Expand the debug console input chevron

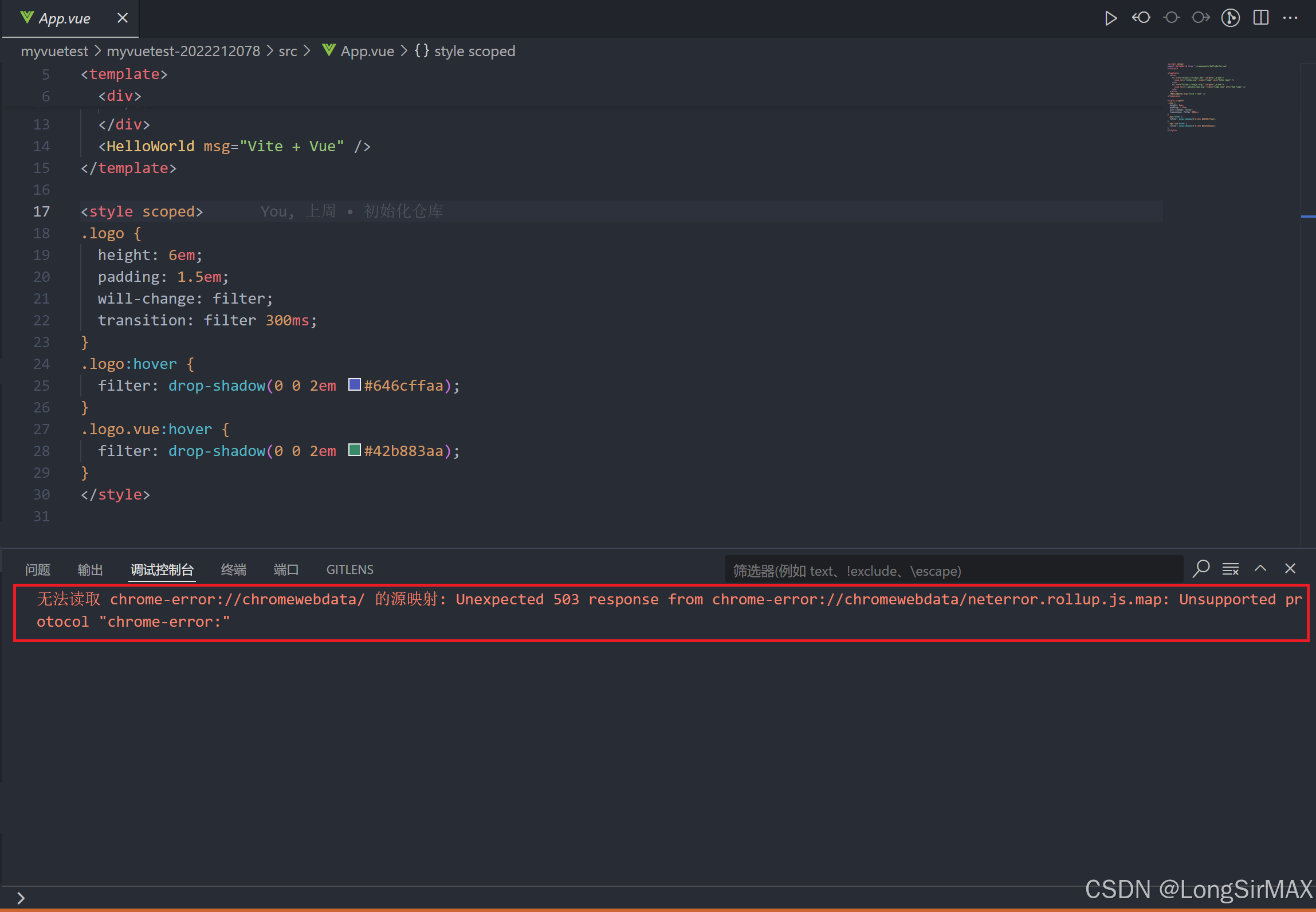[x=21, y=898]
